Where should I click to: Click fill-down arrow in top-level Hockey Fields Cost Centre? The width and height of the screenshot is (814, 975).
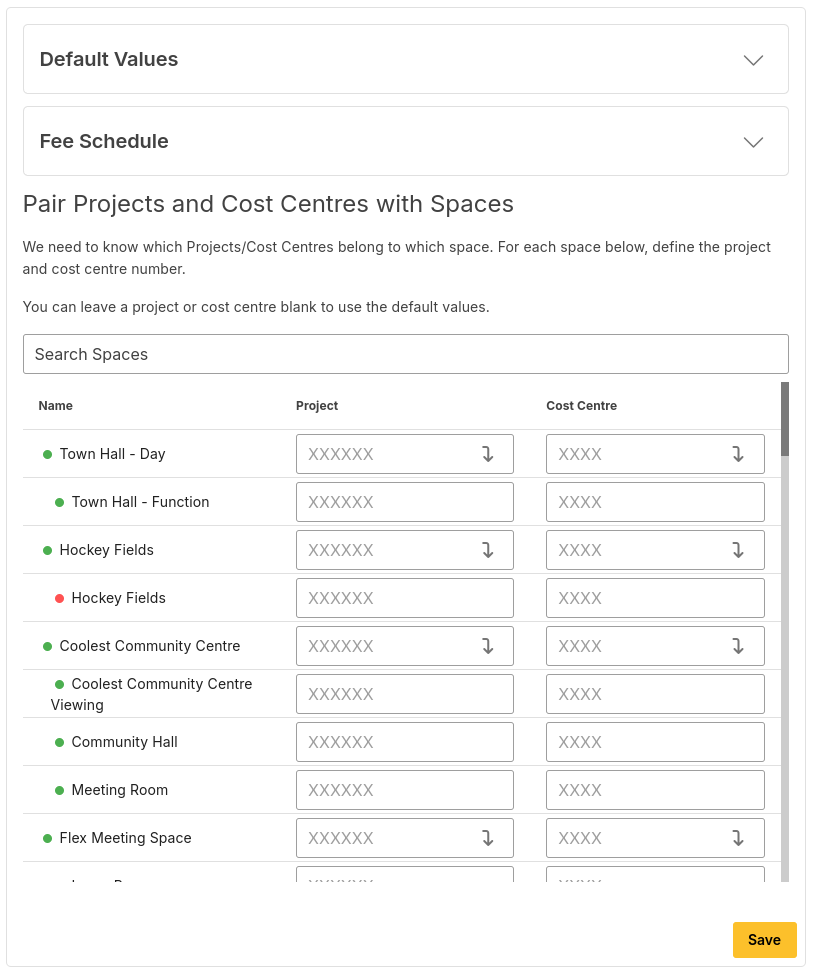coord(738,550)
